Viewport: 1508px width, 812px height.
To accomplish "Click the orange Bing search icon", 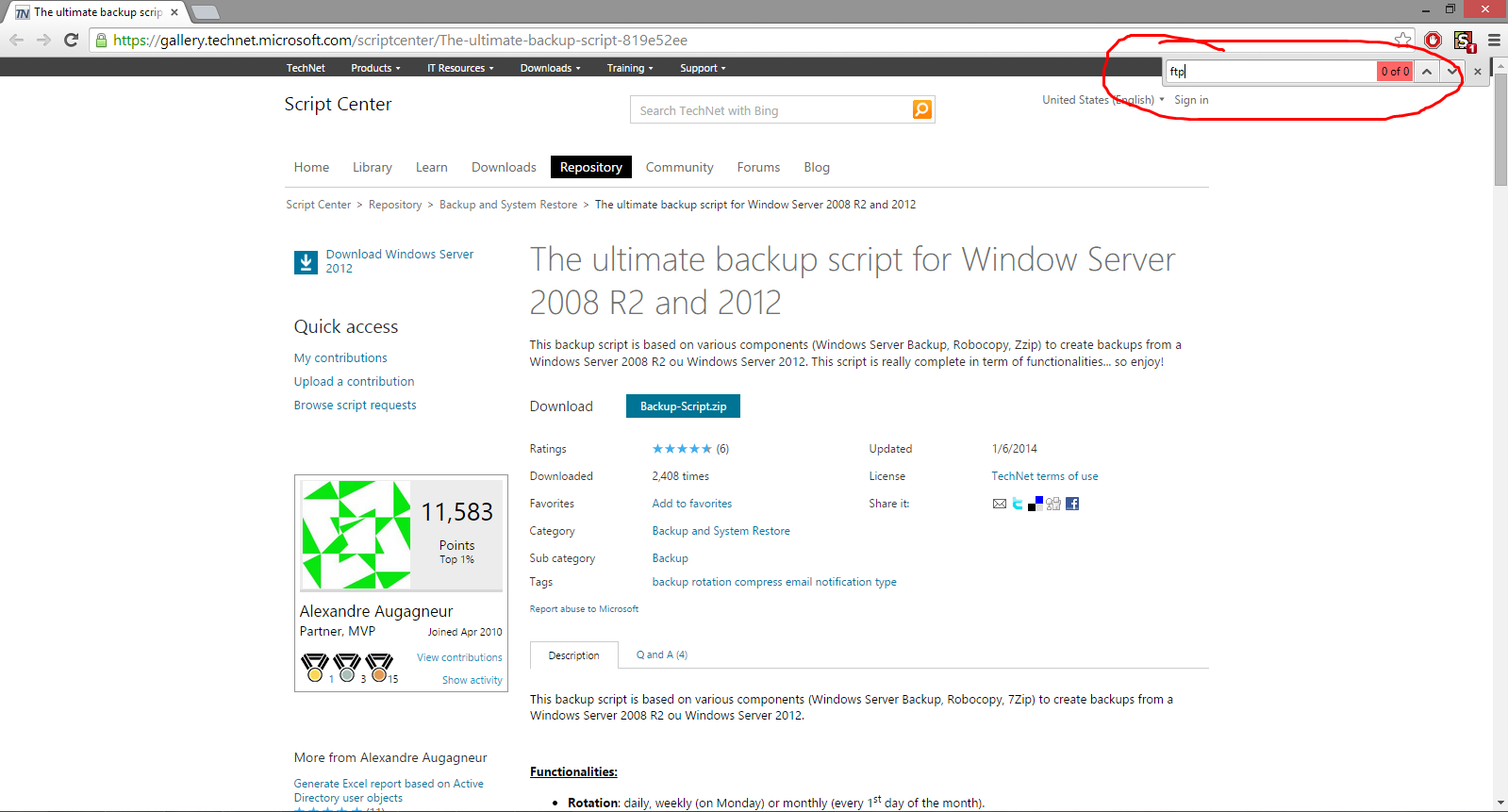I will tap(922, 109).
